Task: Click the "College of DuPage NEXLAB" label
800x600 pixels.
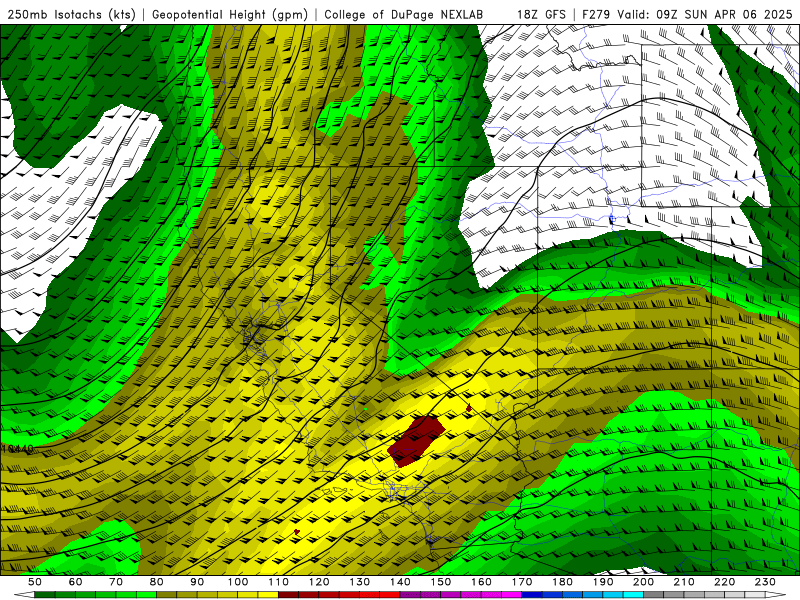Action: pyautogui.click(x=404, y=15)
